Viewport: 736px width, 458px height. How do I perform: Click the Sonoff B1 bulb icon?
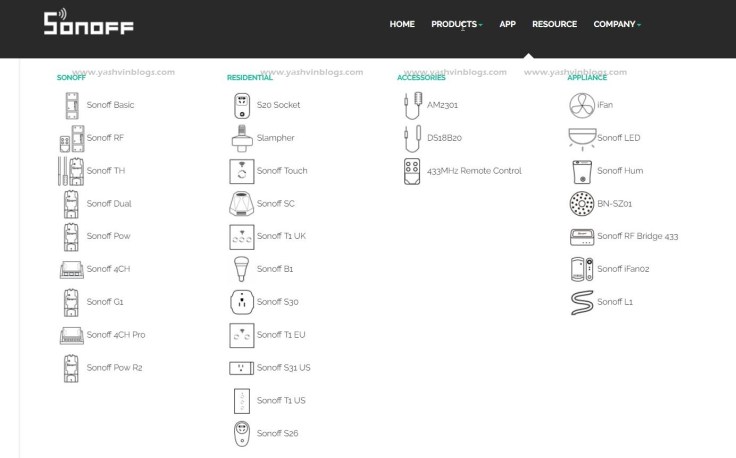[241, 268]
